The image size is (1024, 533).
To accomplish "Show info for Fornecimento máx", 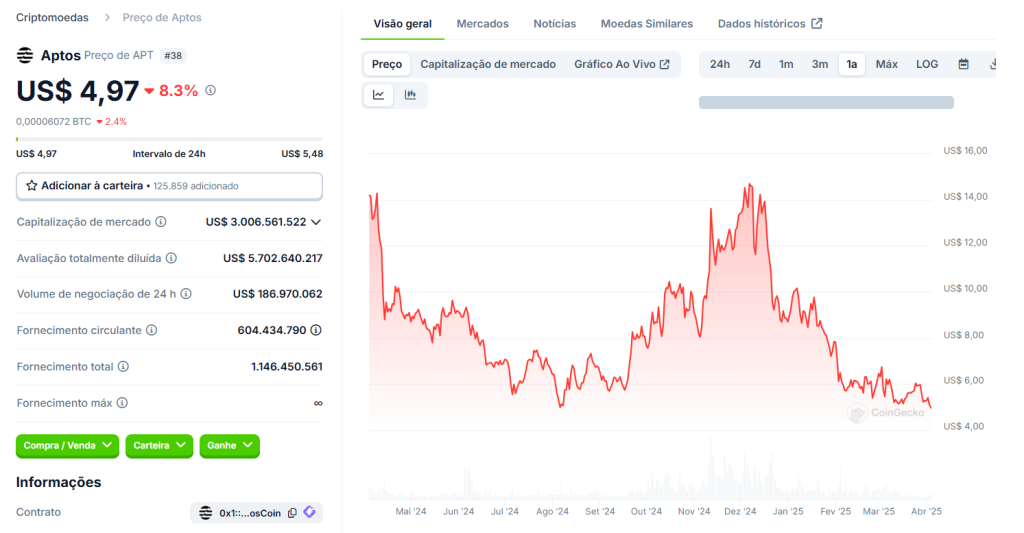I will tap(122, 403).
